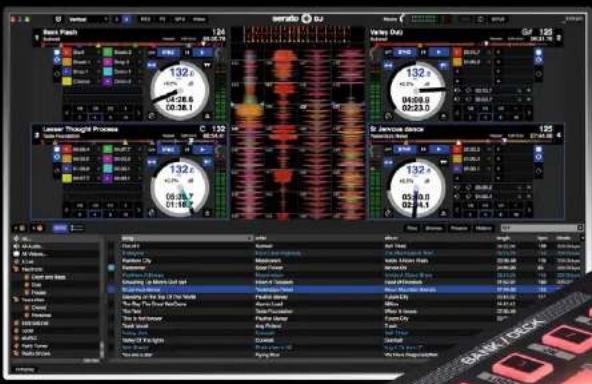Click the deck 1 virtual platter

[x=180, y=91]
